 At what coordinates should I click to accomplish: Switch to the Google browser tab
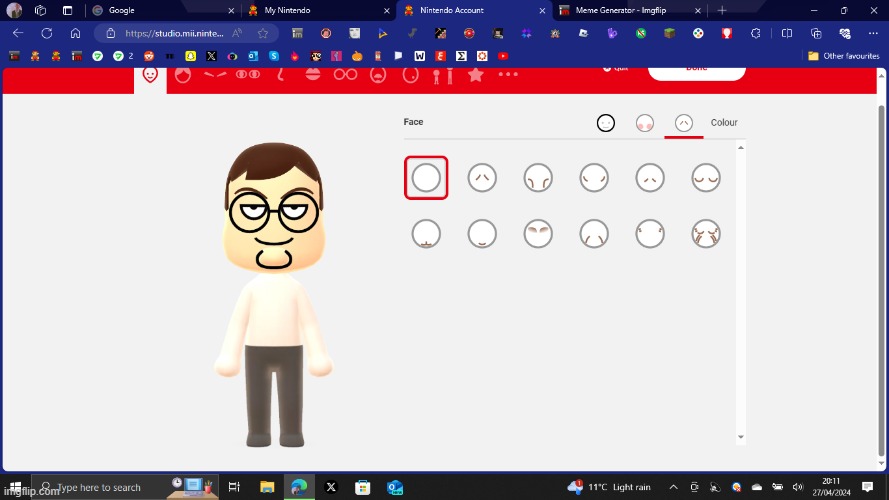click(x=163, y=10)
